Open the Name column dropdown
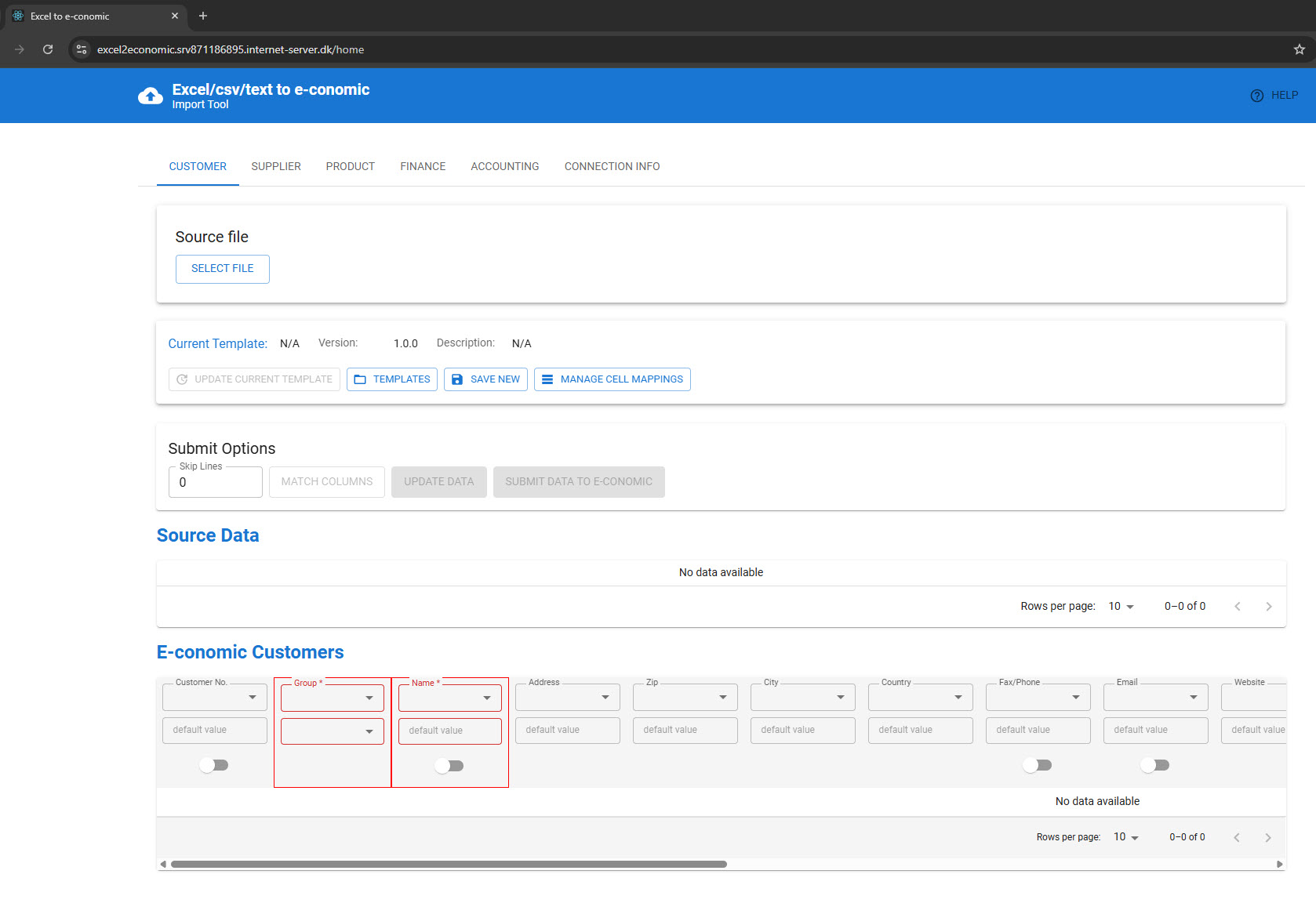This screenshot has height=914, width=1316. [450, 698]
